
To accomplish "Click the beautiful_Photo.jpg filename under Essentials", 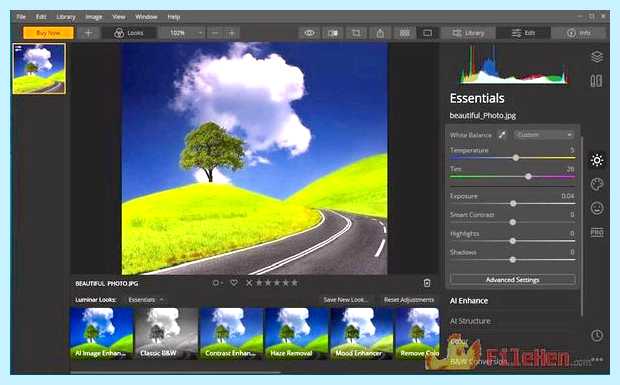I will [x=483, y=115].
